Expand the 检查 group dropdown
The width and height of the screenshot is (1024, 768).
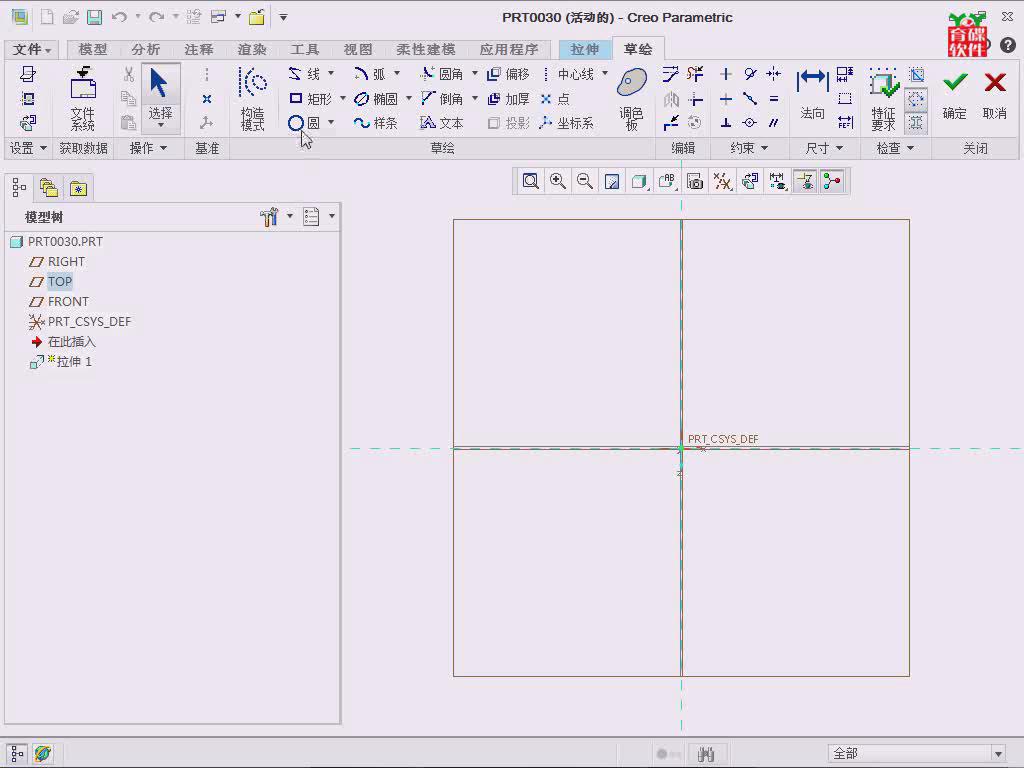point(895,148)
